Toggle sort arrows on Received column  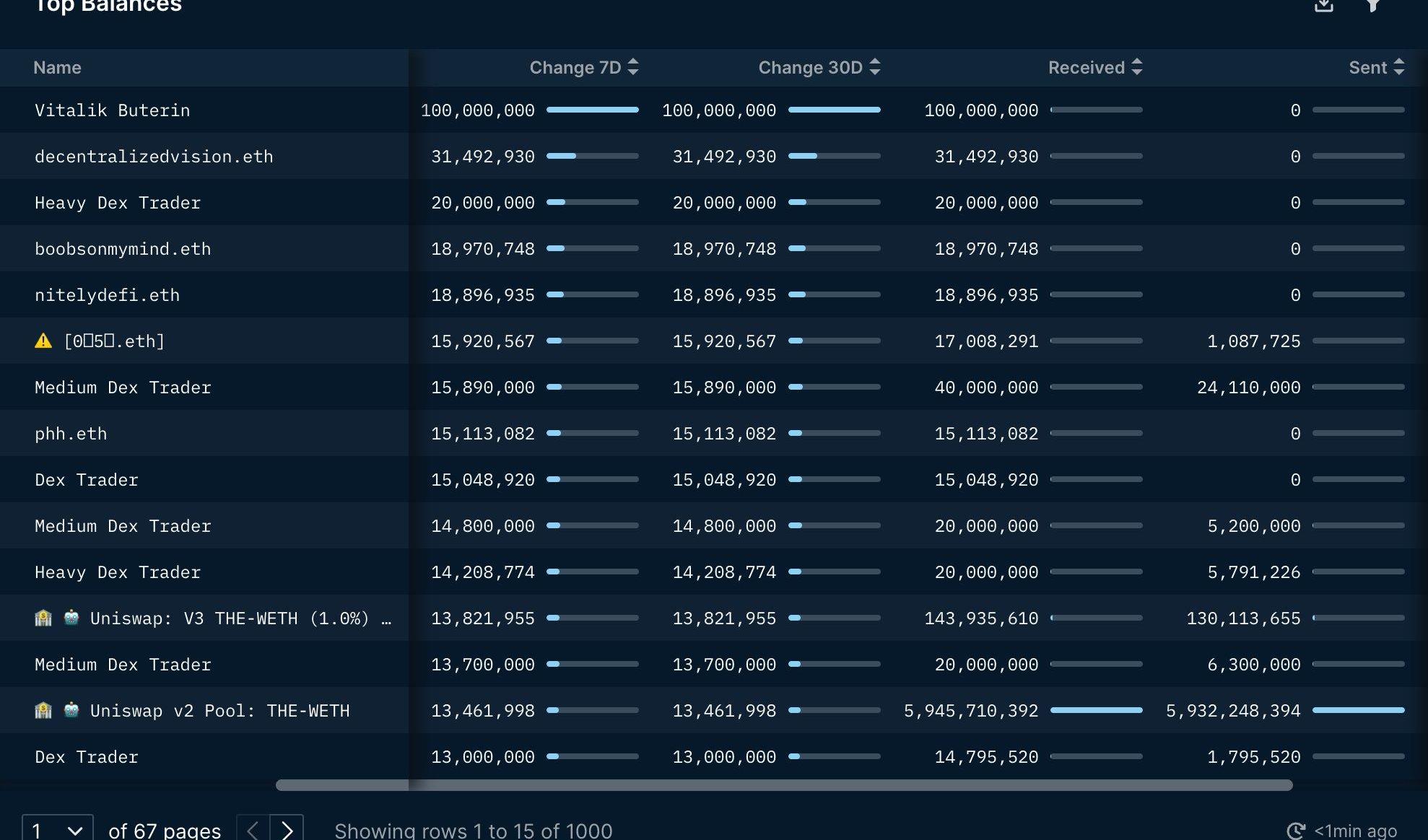(1136, 67)
